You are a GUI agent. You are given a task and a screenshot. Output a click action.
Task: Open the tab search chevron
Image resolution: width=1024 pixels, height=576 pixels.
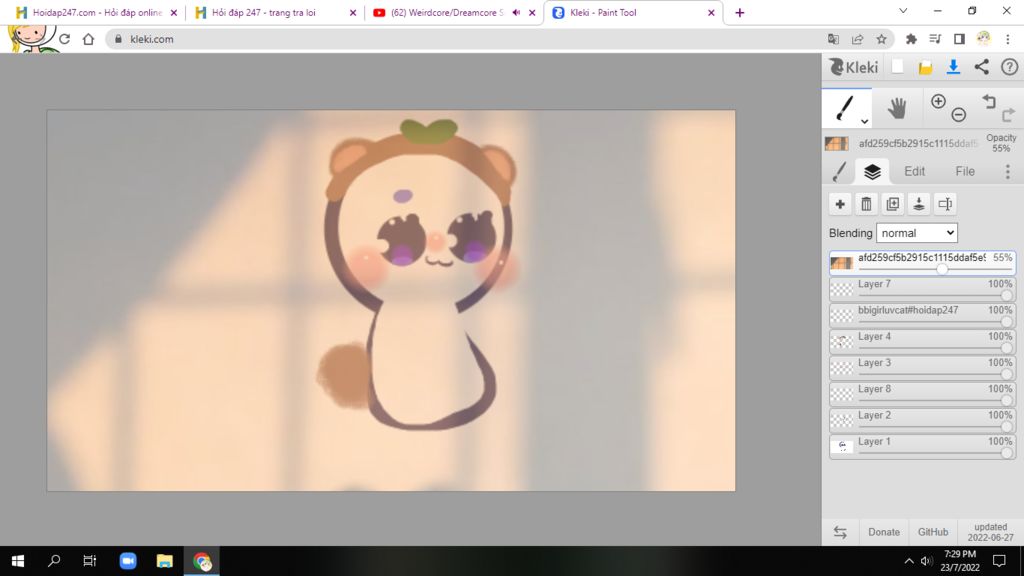pos(903,11)
